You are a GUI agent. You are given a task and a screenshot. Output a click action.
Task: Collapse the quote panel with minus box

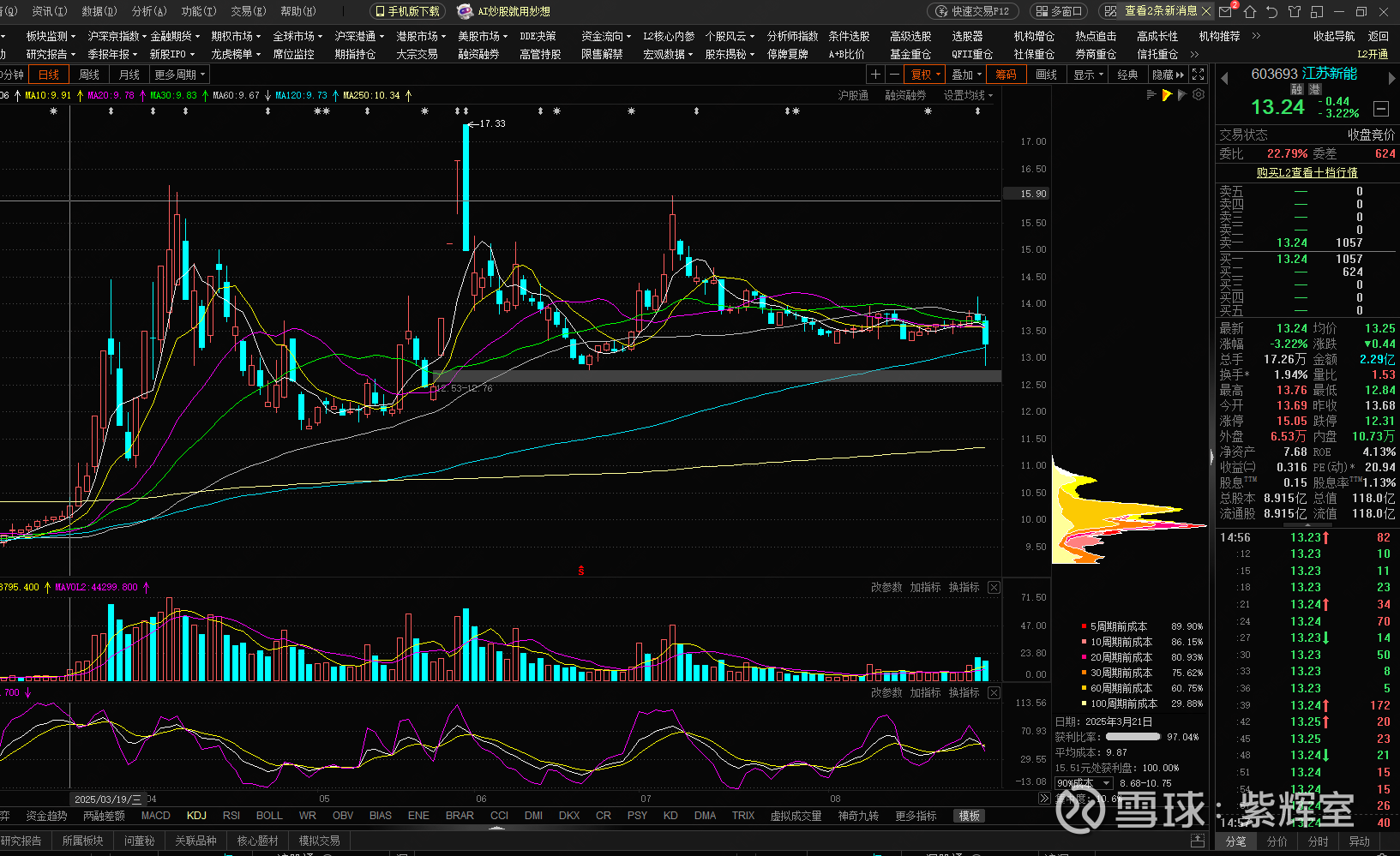(1381, 109)
